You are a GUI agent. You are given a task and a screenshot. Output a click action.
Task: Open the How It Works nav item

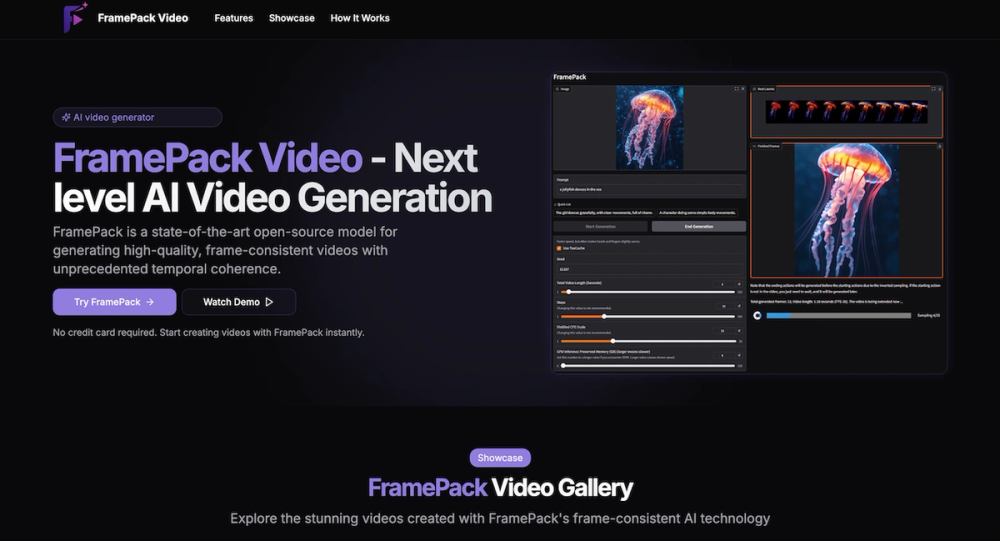(x=360, y=18)
